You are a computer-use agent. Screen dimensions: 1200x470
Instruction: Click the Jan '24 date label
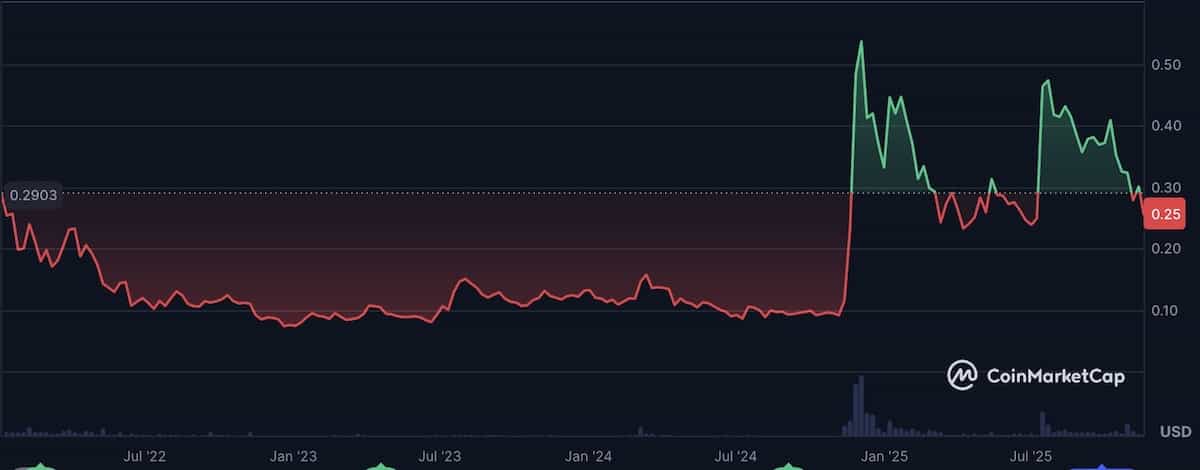tap(589, 457)
